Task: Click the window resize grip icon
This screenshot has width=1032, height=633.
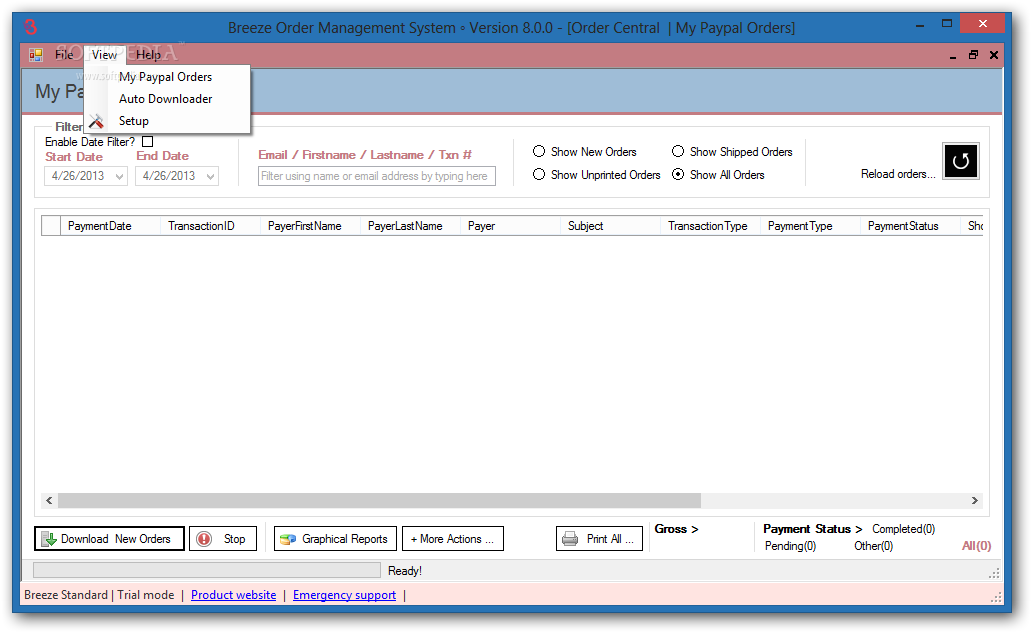Action: coord(996,597)
